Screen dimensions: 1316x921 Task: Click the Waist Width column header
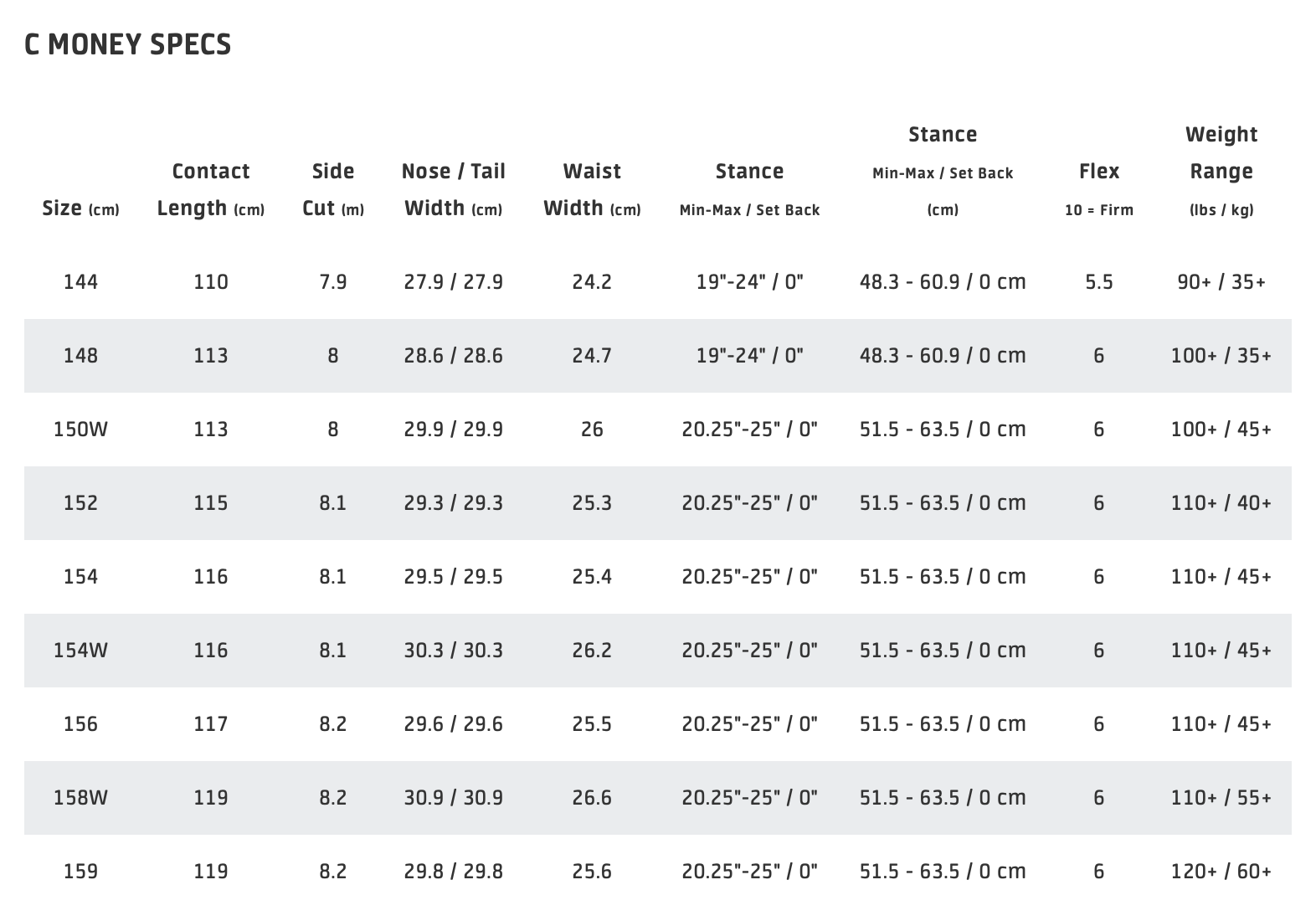592,190
